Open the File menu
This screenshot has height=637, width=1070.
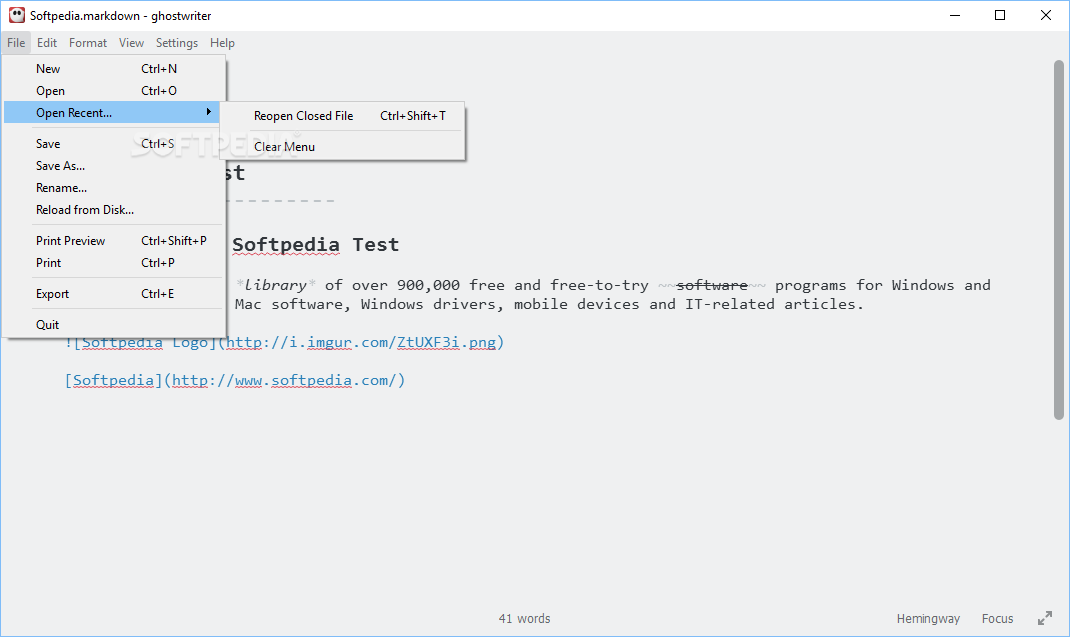click(x=16, y=42)
